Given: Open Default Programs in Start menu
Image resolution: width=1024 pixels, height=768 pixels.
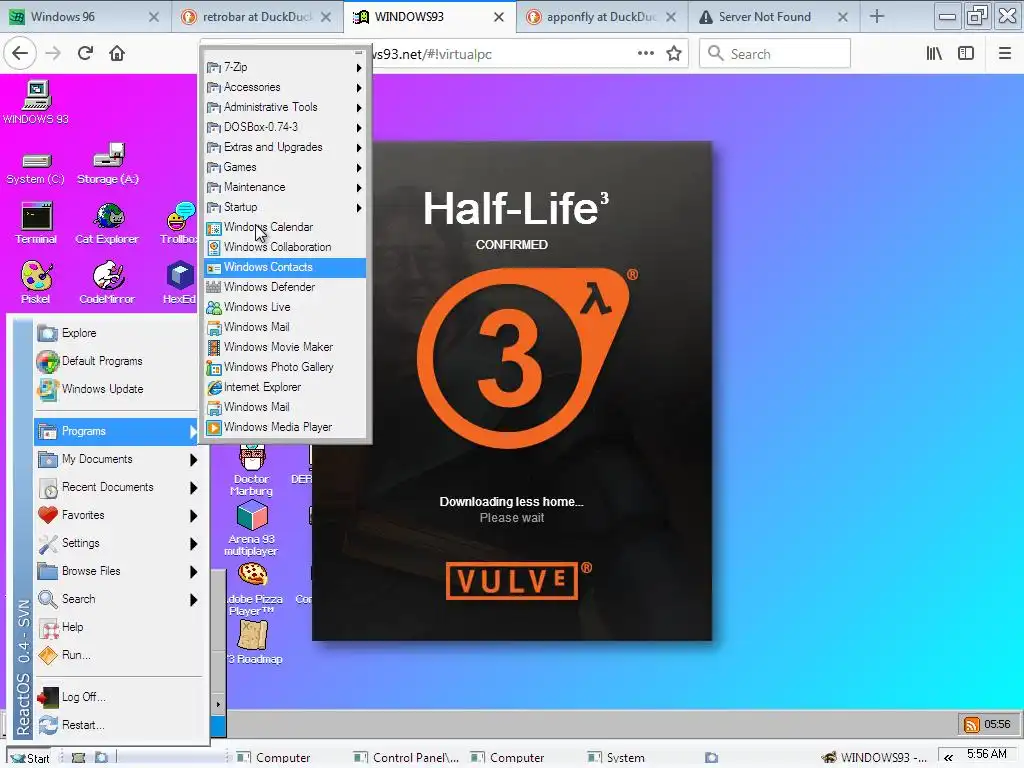Looking at the screenshot, I should (x=116, y=361).
